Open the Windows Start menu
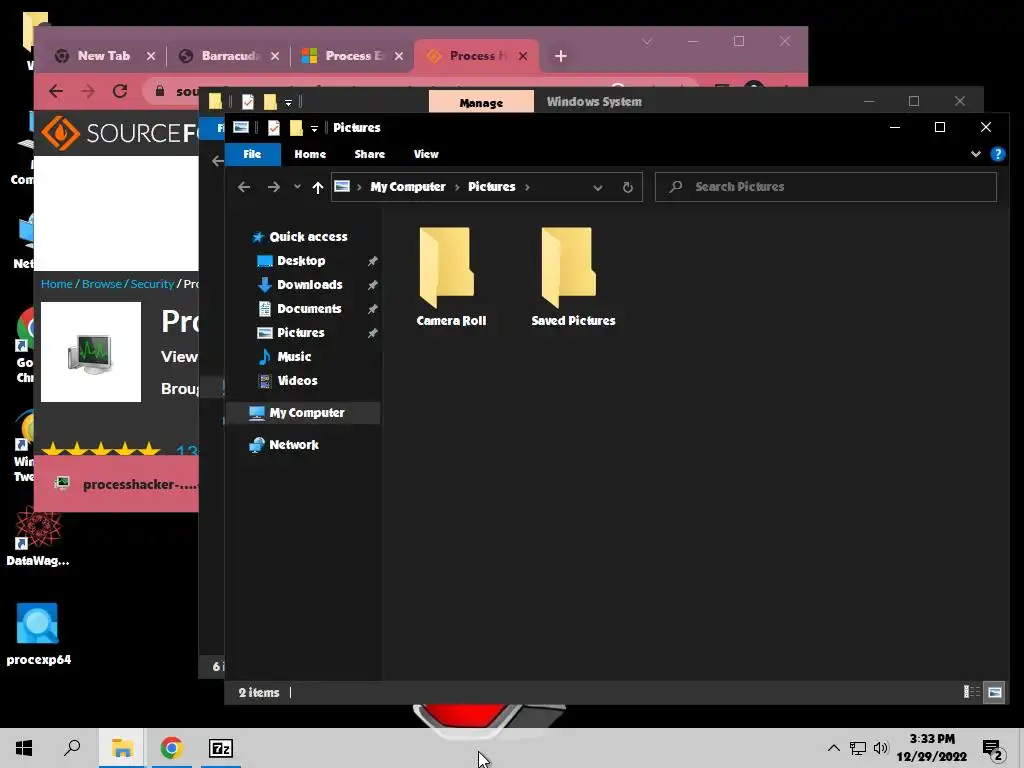Image resolution: width=1024 pixels, height=768 pixels. click(x=24, y=748)
